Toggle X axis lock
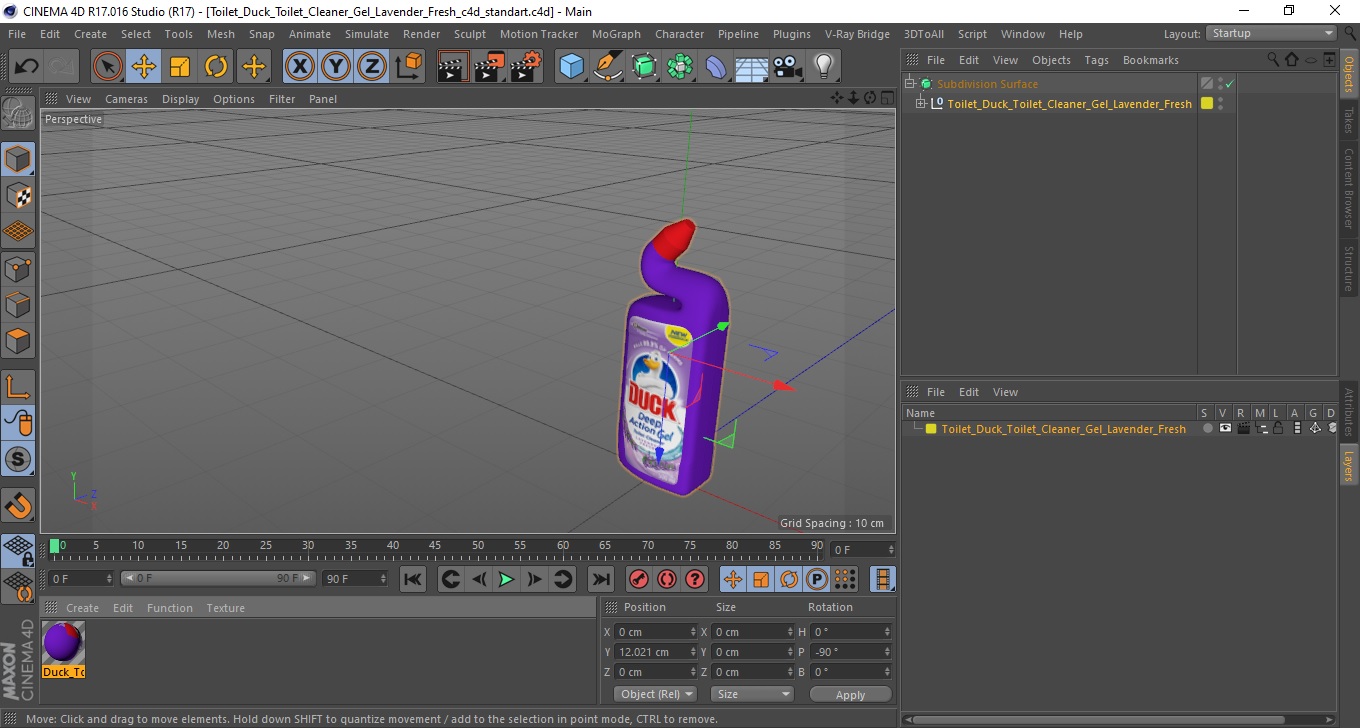 click(x=300, y=67)
